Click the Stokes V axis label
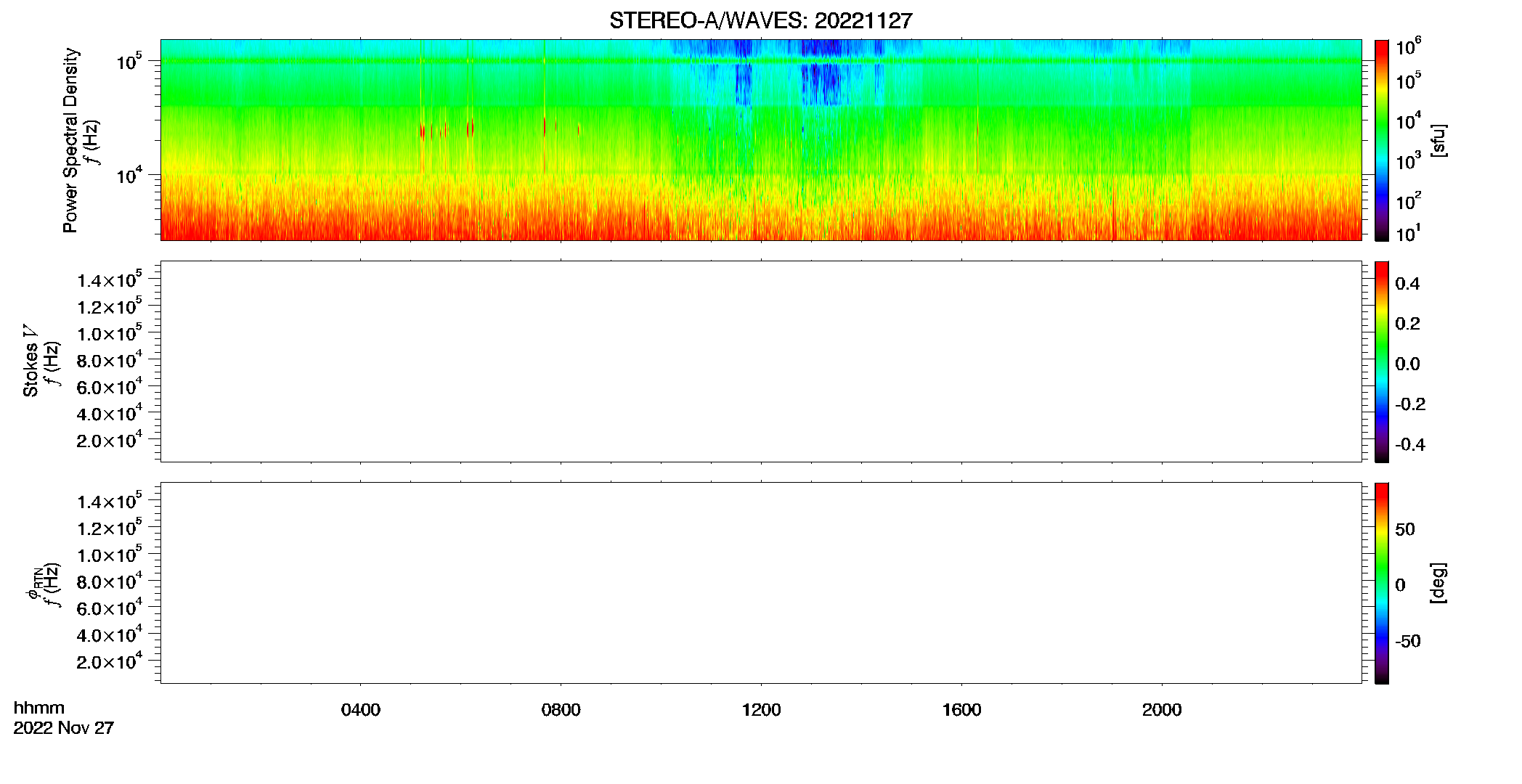The image size is (1522, 784). point(30,362)
